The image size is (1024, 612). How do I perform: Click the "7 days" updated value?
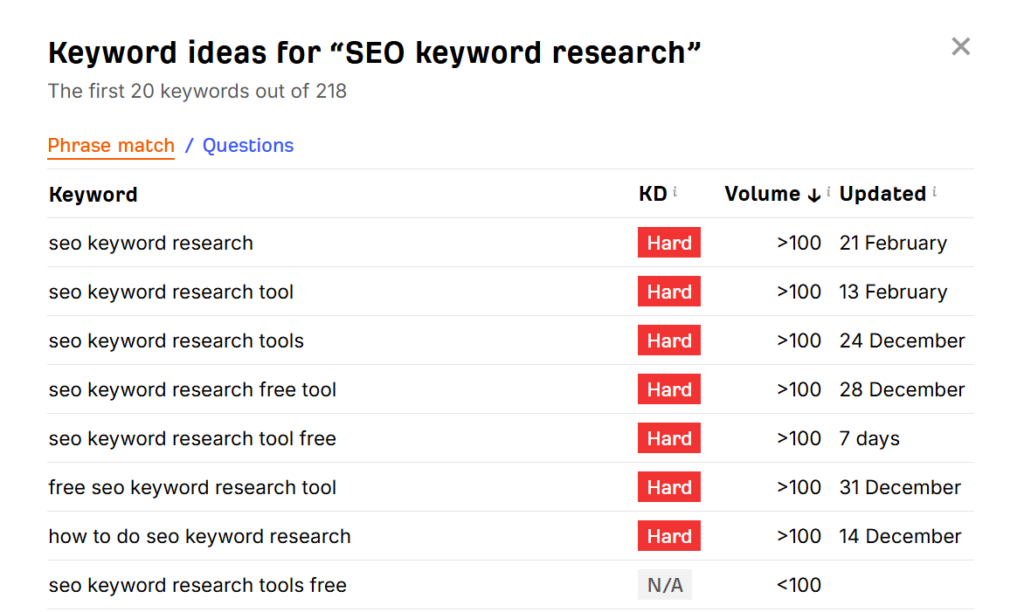tap(867, 438)
